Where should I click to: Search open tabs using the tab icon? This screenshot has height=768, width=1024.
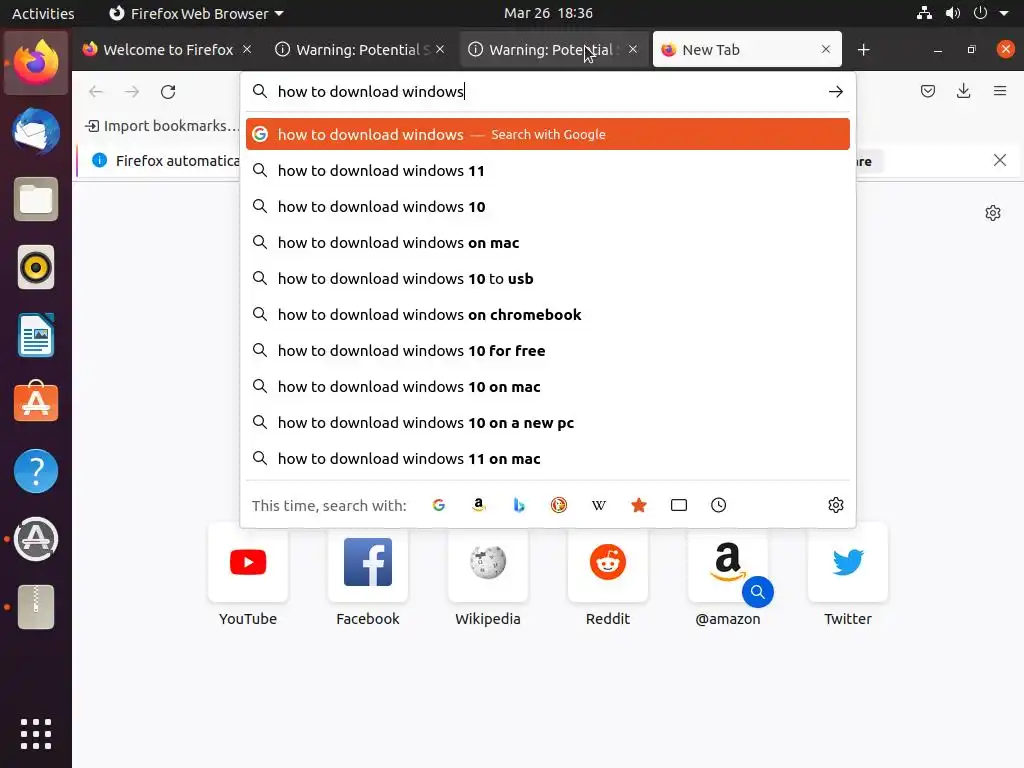(679, 505)
